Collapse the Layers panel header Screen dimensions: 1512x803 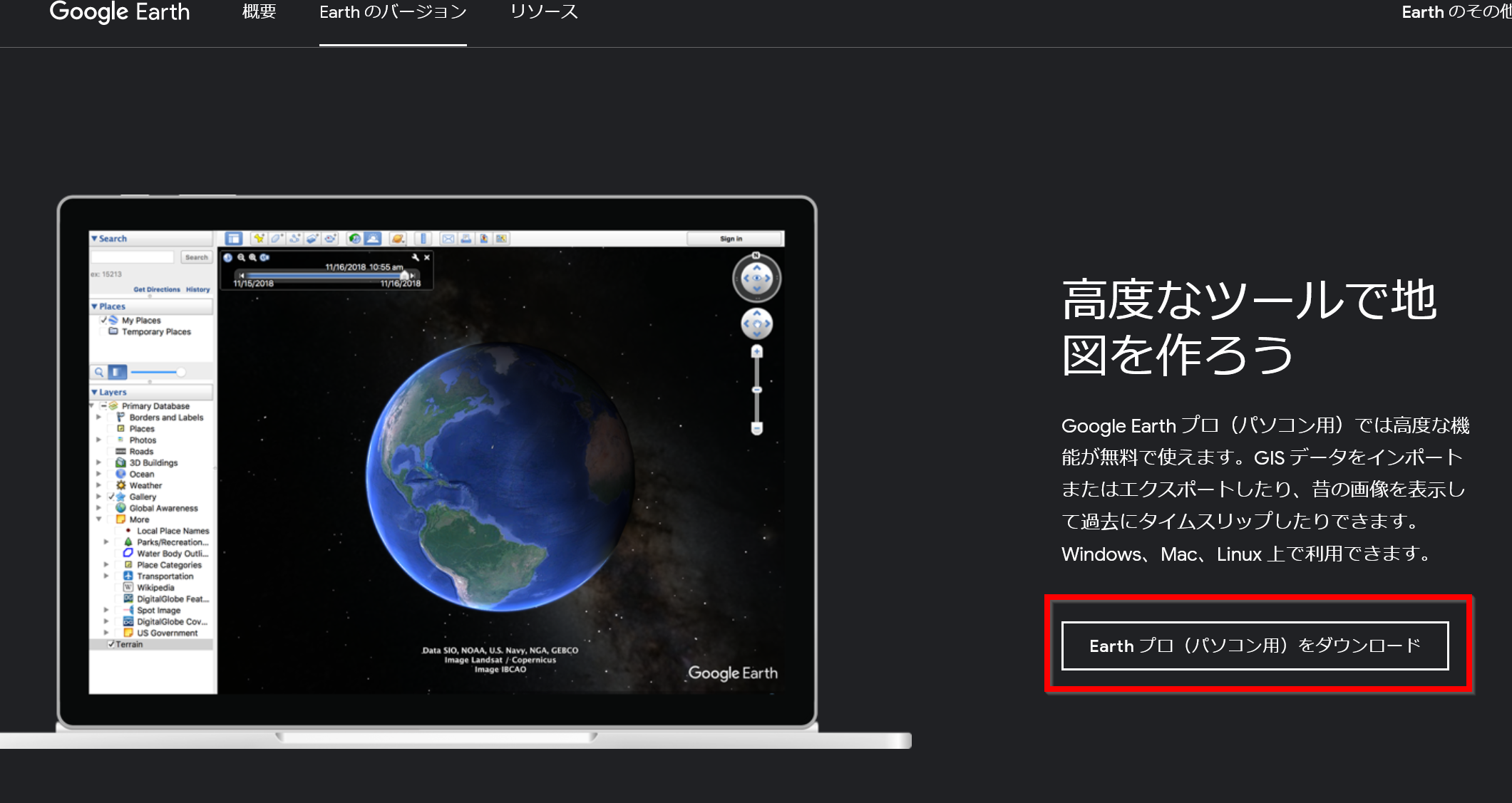151,392
